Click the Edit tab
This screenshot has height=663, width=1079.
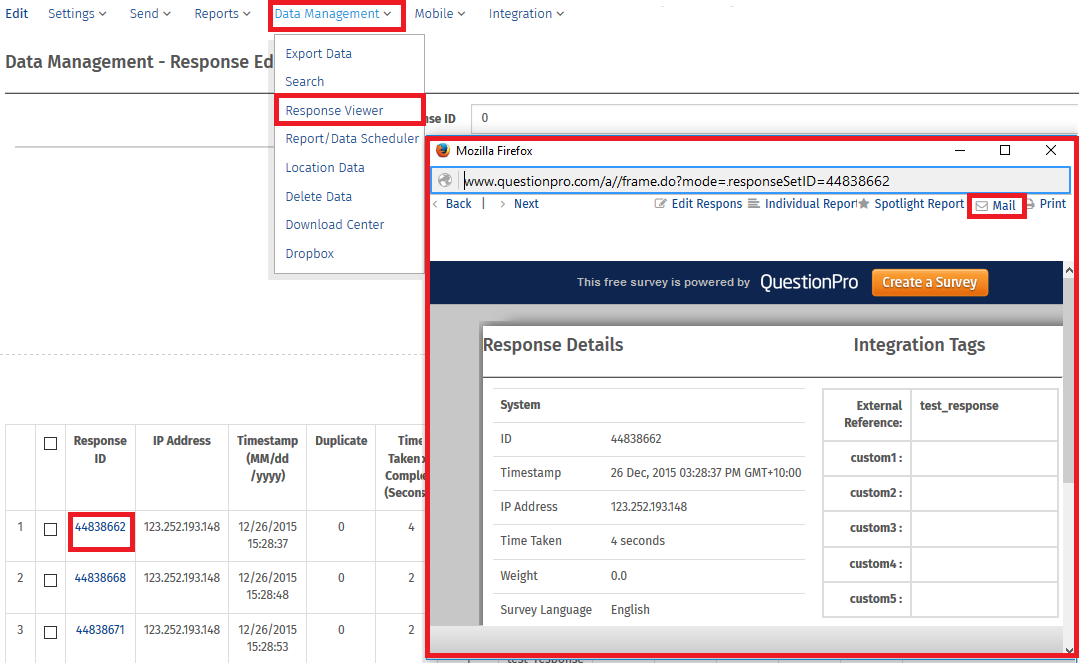tap(17, 14)
